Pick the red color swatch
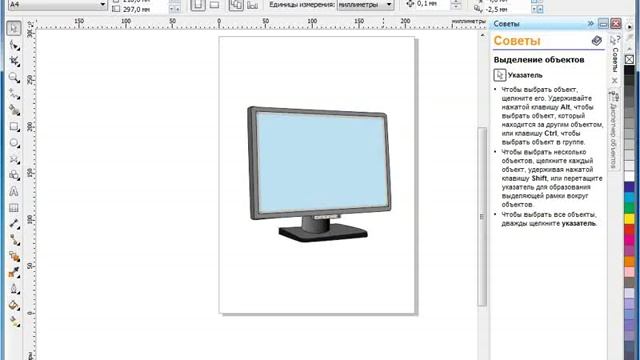Screen dimensions: 640x360 629,229
